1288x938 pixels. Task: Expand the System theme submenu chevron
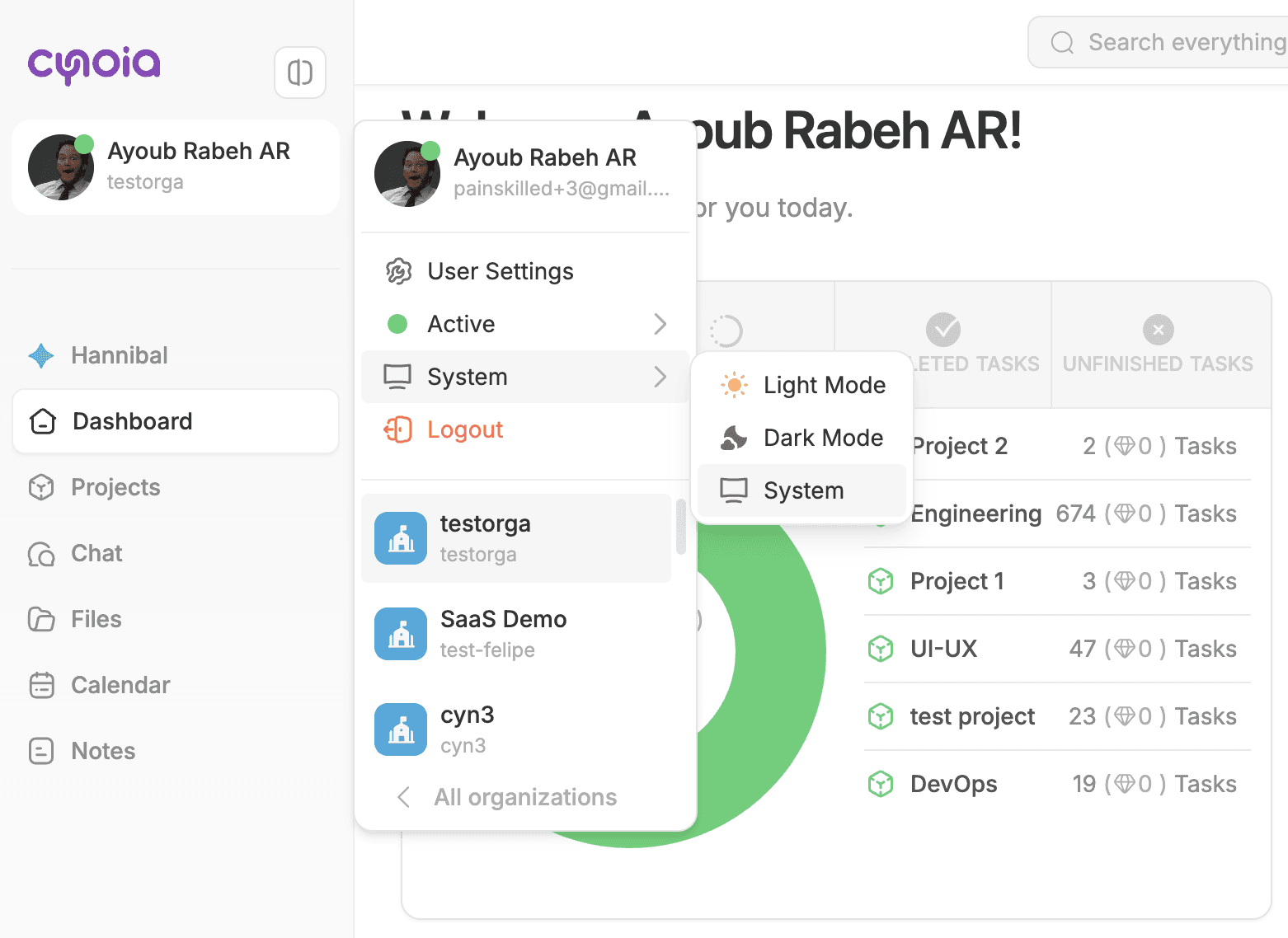click(660, 377)
